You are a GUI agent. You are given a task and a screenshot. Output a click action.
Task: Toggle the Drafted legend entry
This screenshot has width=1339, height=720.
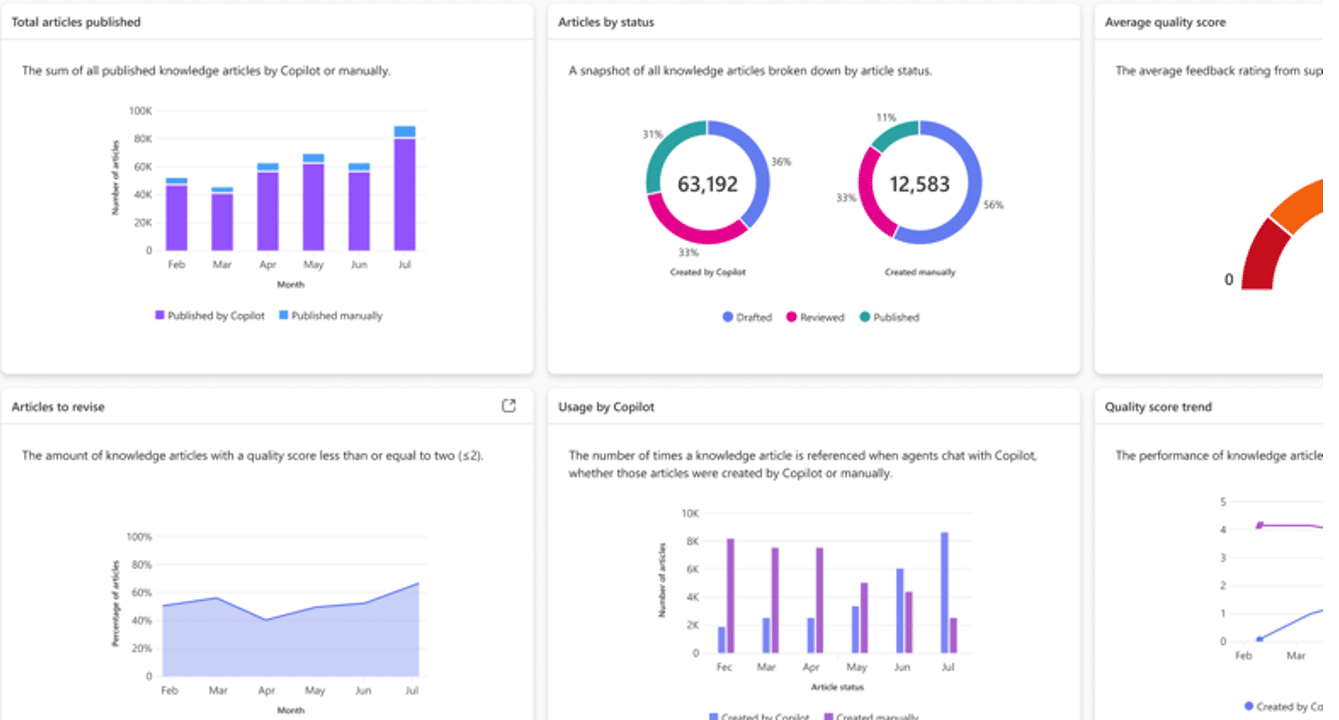click(x=747, y=317)
